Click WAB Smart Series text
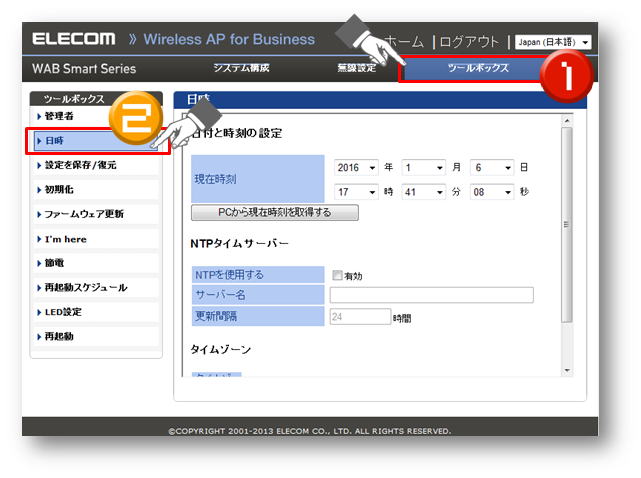The height and width of the screenshot is (478, 641). click(84, 69)
